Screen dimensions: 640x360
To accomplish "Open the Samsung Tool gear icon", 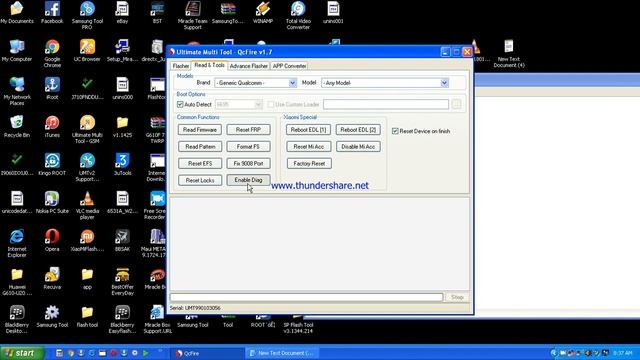I will pyautogui.click(x=52, y=316).
